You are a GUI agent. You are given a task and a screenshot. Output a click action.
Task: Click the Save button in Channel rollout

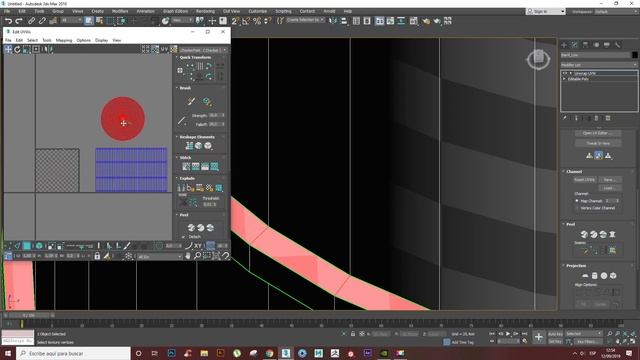[x=610, y=180]
